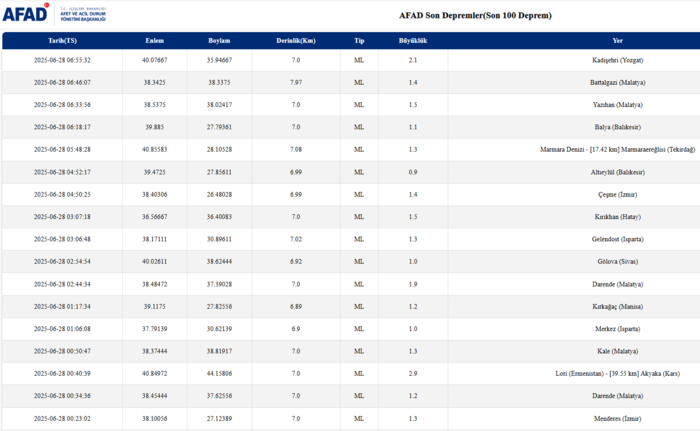This screenshot has width=700, height=431.
Task: Click the date 2025-06-28 04:52:17
Action: coord(62,172)
